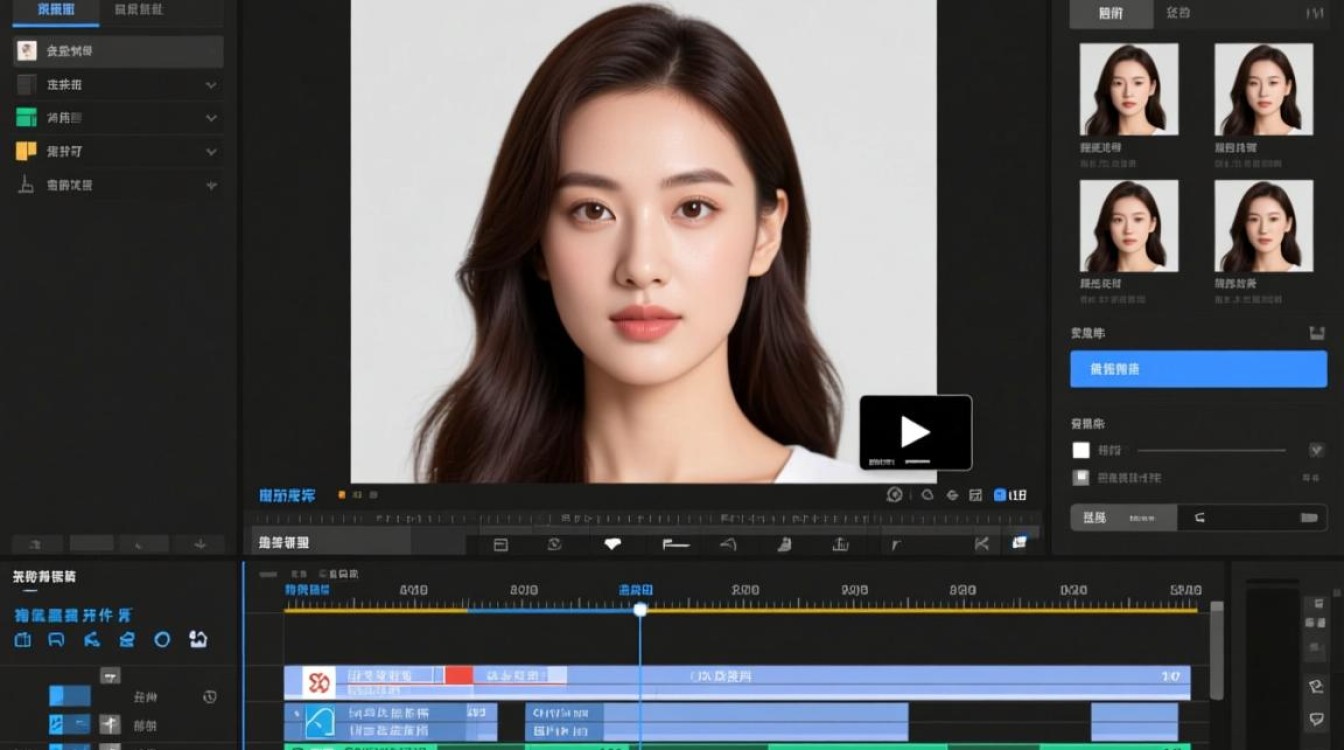Click the blue label text below the preview's left corner
The image size is (1344, 750).
[x=287, y=495]
